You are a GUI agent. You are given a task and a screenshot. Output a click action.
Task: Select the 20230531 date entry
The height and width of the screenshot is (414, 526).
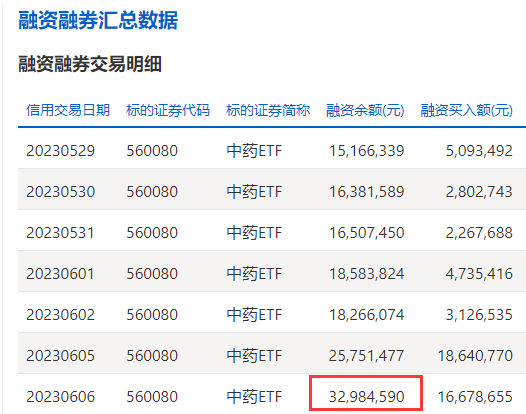coord(60,233)
